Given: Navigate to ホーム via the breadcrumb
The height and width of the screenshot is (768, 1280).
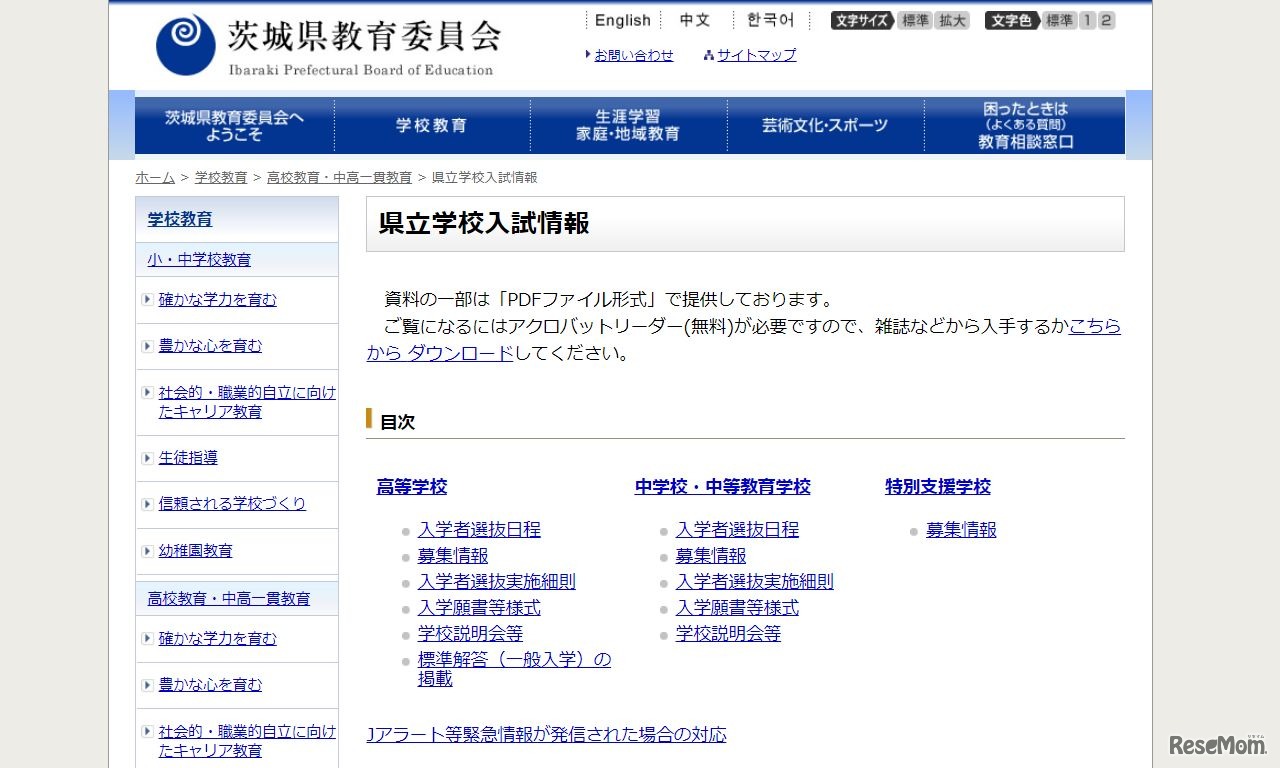Looking at the screenshot, I should [154, 177].
